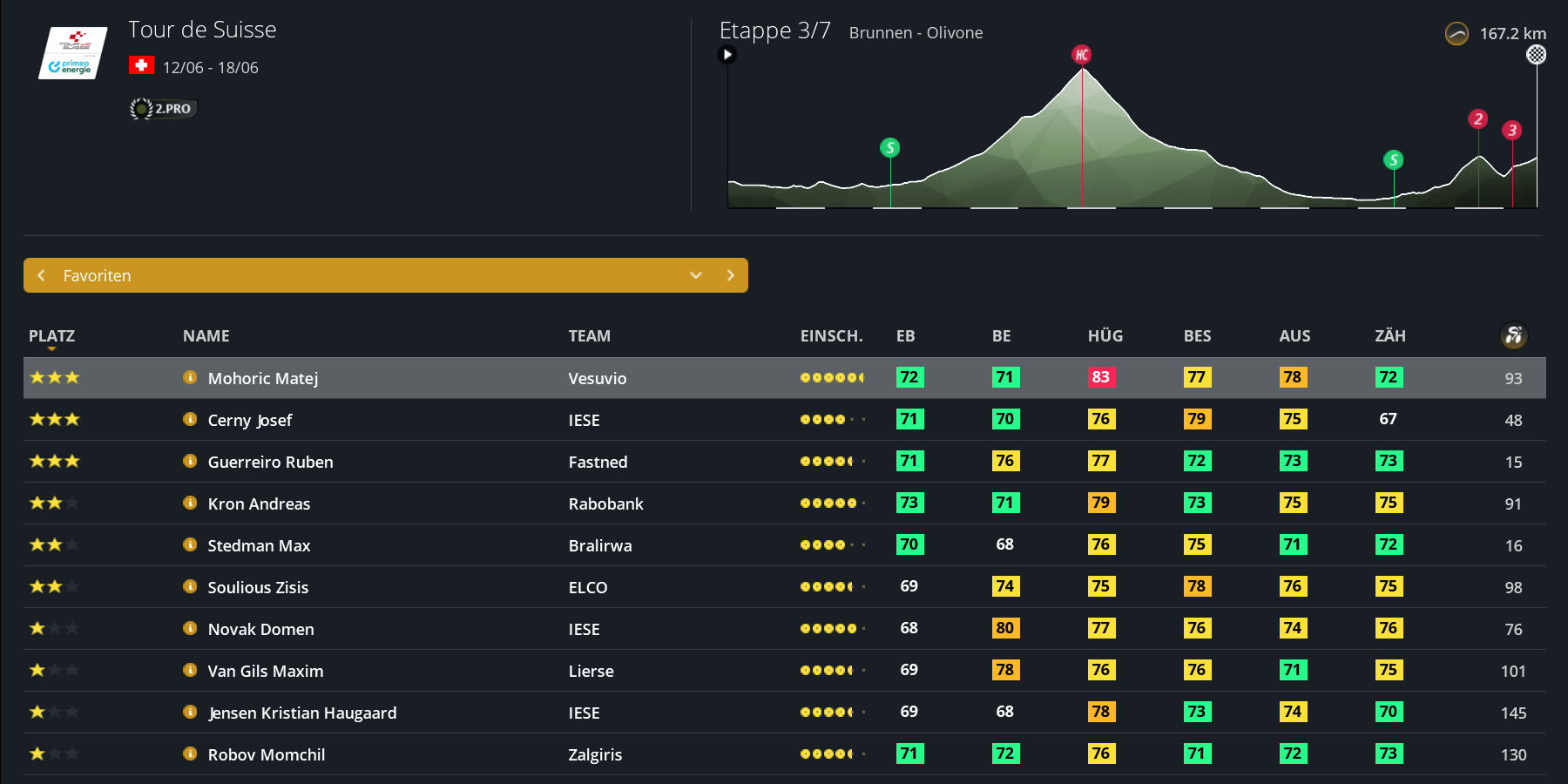Sort riders by TEAM column header
Viewport: 1568px width, 784px height.
coord(589,336)
